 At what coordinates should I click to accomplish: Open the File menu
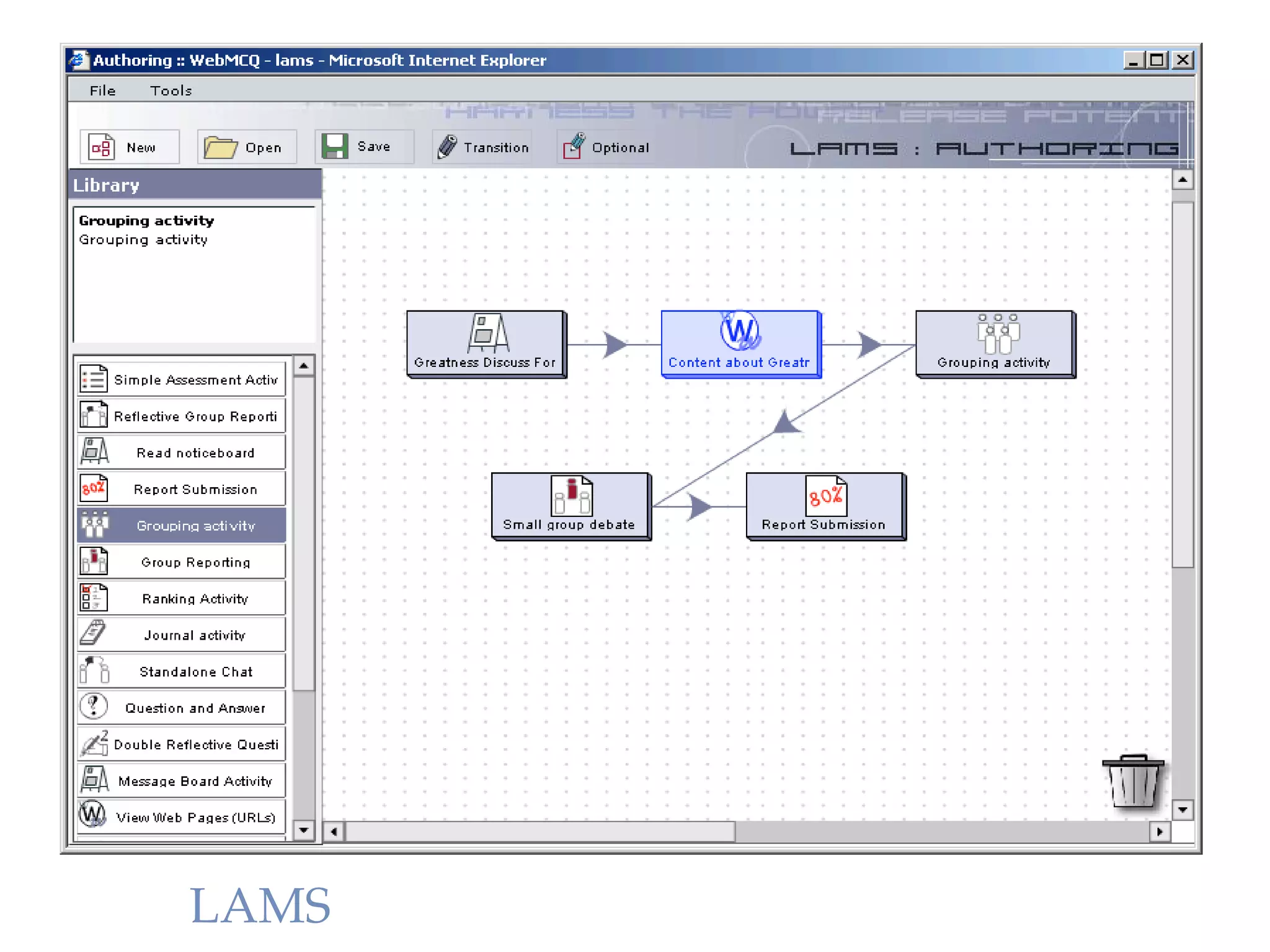102,90
